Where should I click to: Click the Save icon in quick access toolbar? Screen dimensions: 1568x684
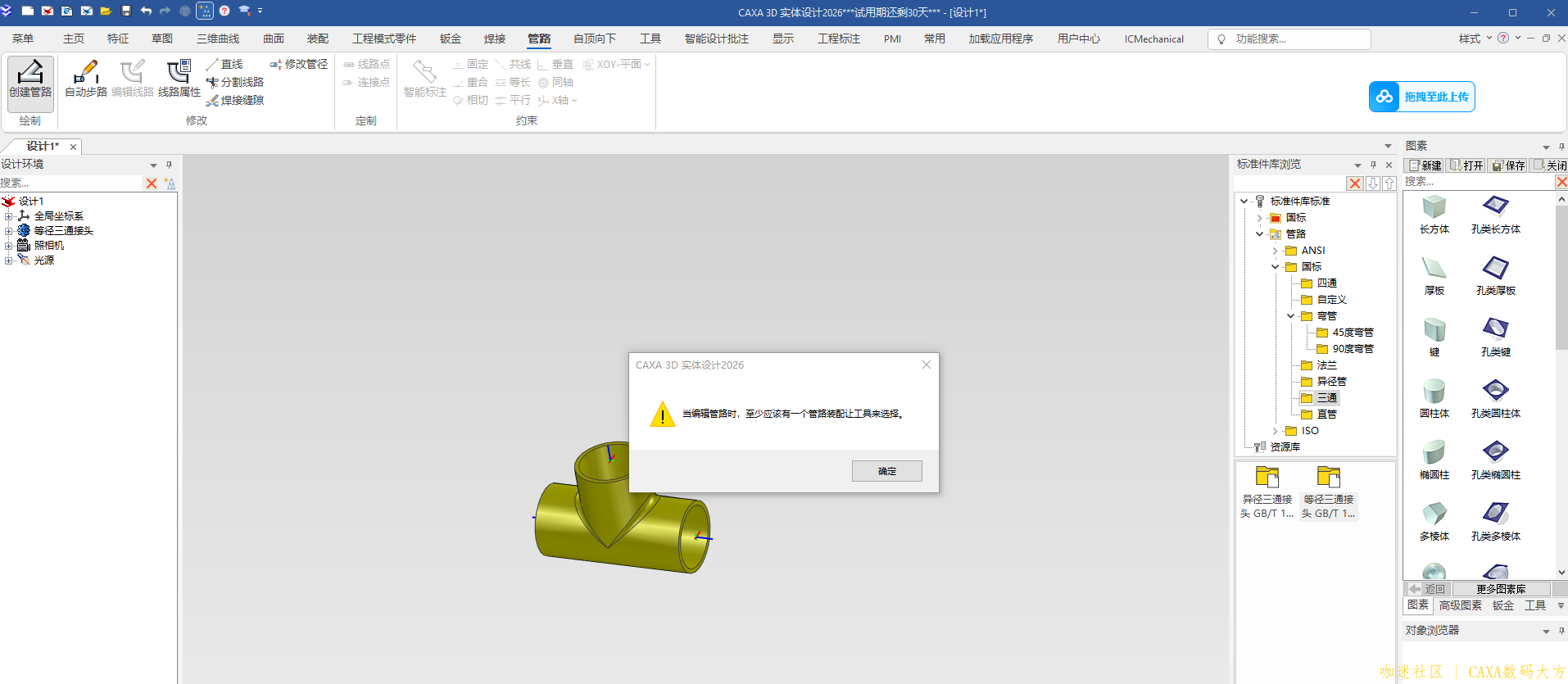pyautogui.click(x=126, y=11)
